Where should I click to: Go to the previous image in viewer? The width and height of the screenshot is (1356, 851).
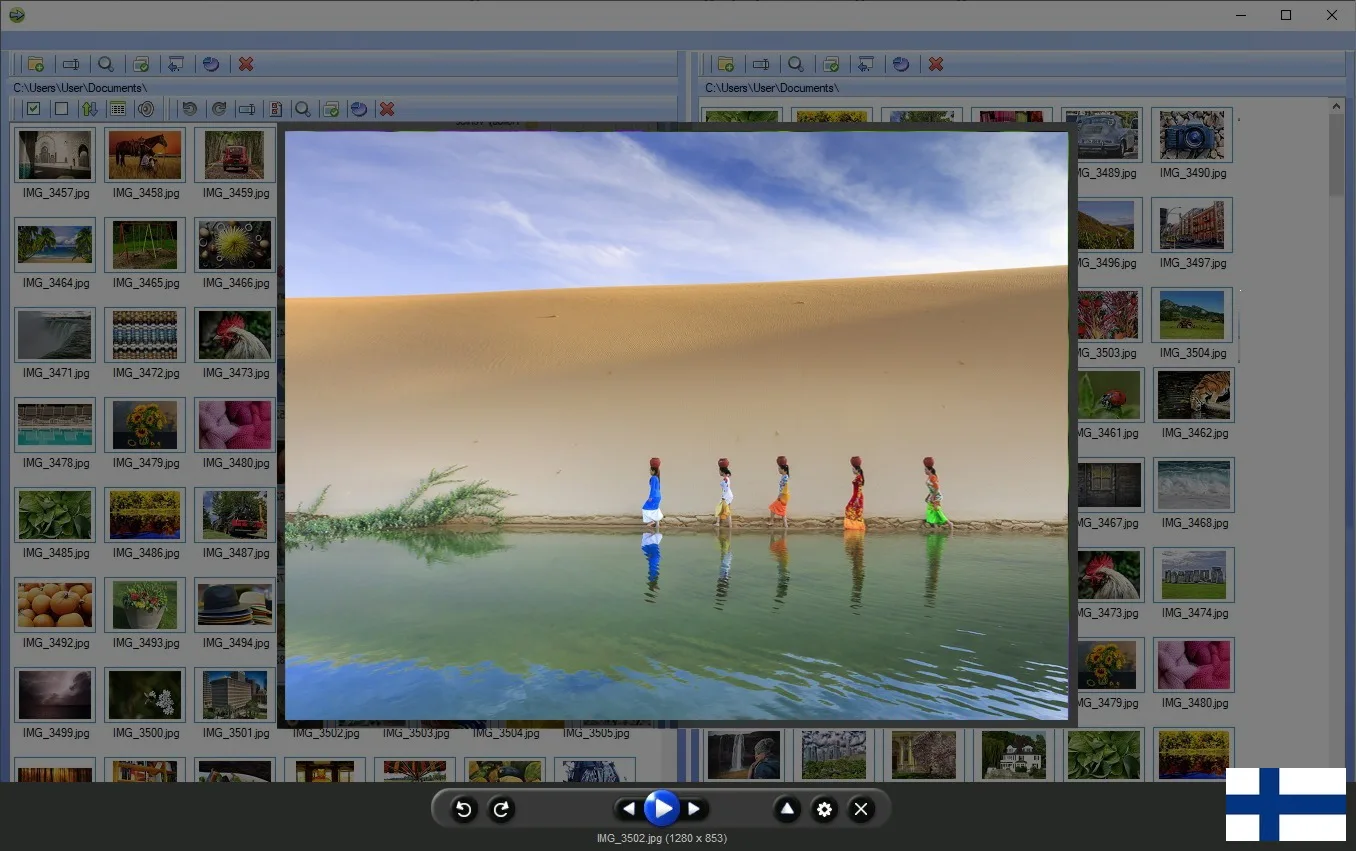[628, 809]
